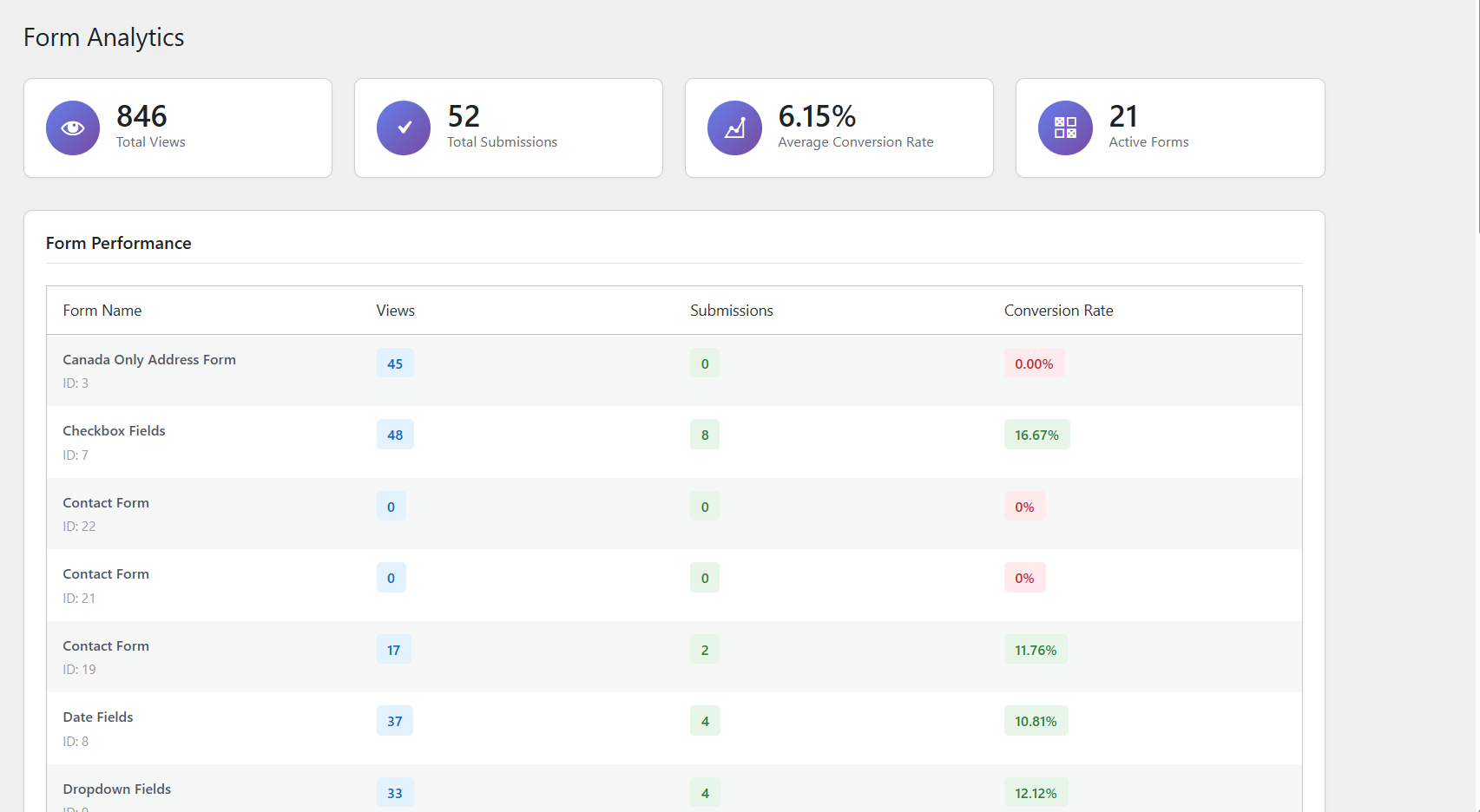Click the grid icon on the Active Forms card

click(1064, 128)
